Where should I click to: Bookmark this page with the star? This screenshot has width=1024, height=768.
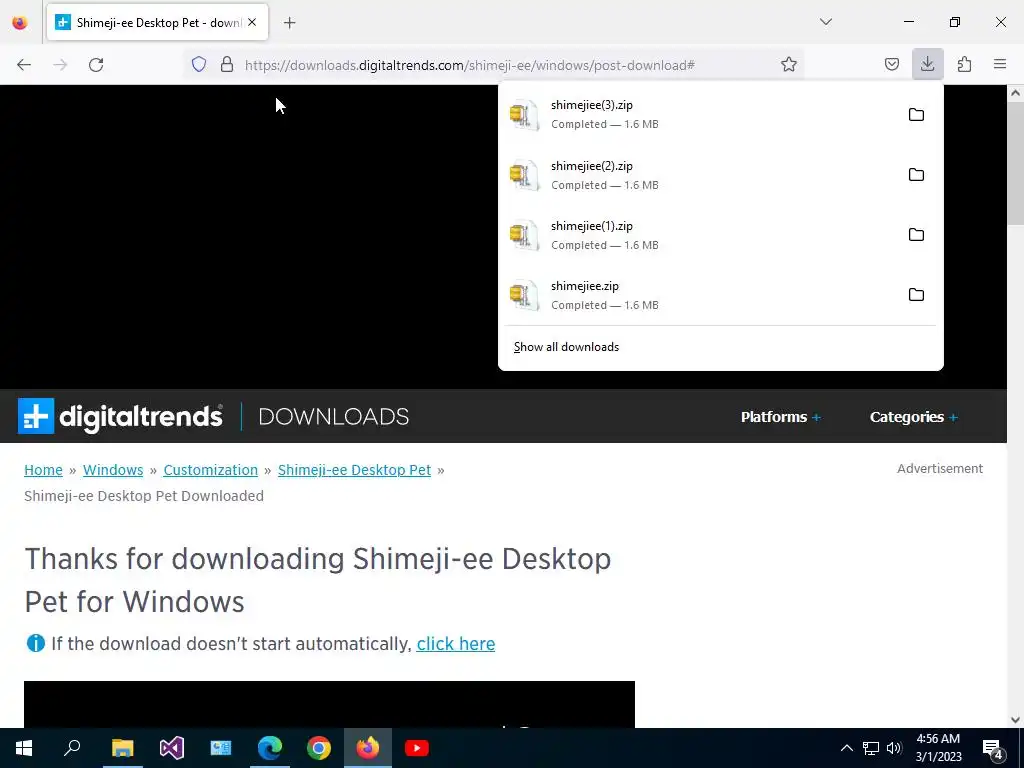[789, 64]
